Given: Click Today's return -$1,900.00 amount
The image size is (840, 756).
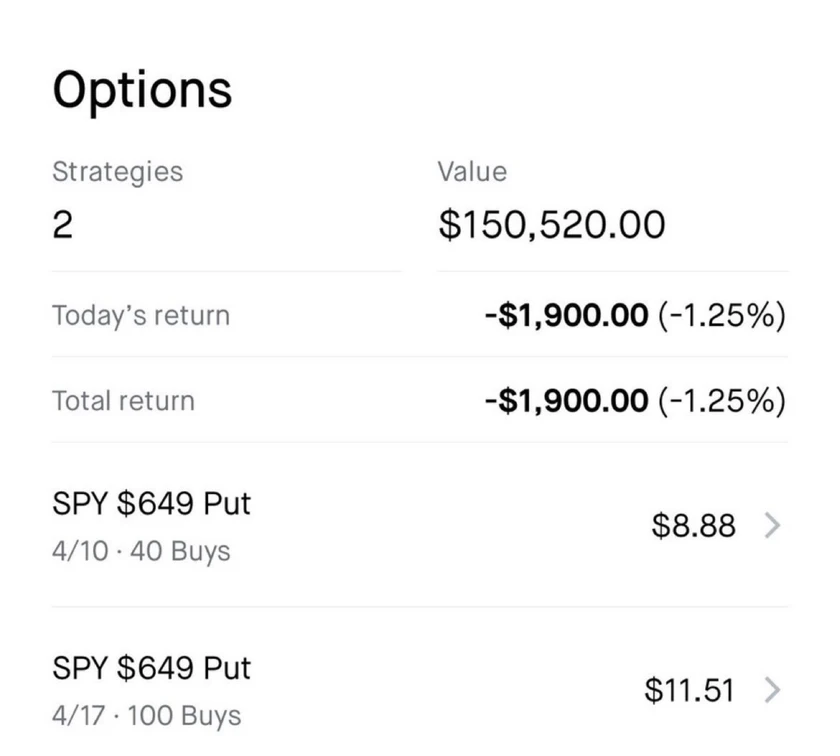Looking at the screenshot, I should (x=565, y=316).
